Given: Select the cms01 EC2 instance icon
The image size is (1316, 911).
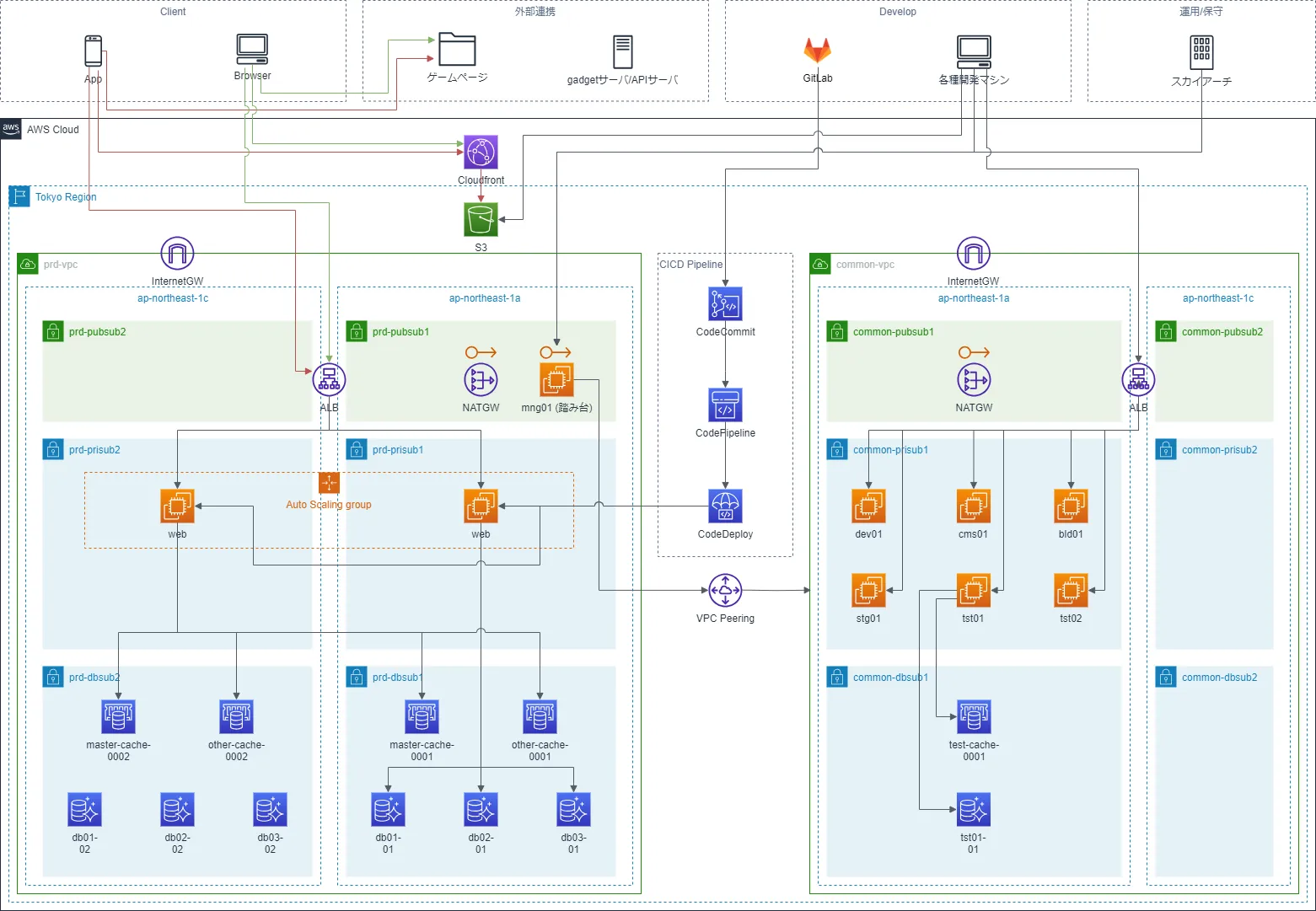Looking at the screenshot, I should pos(974,506).
